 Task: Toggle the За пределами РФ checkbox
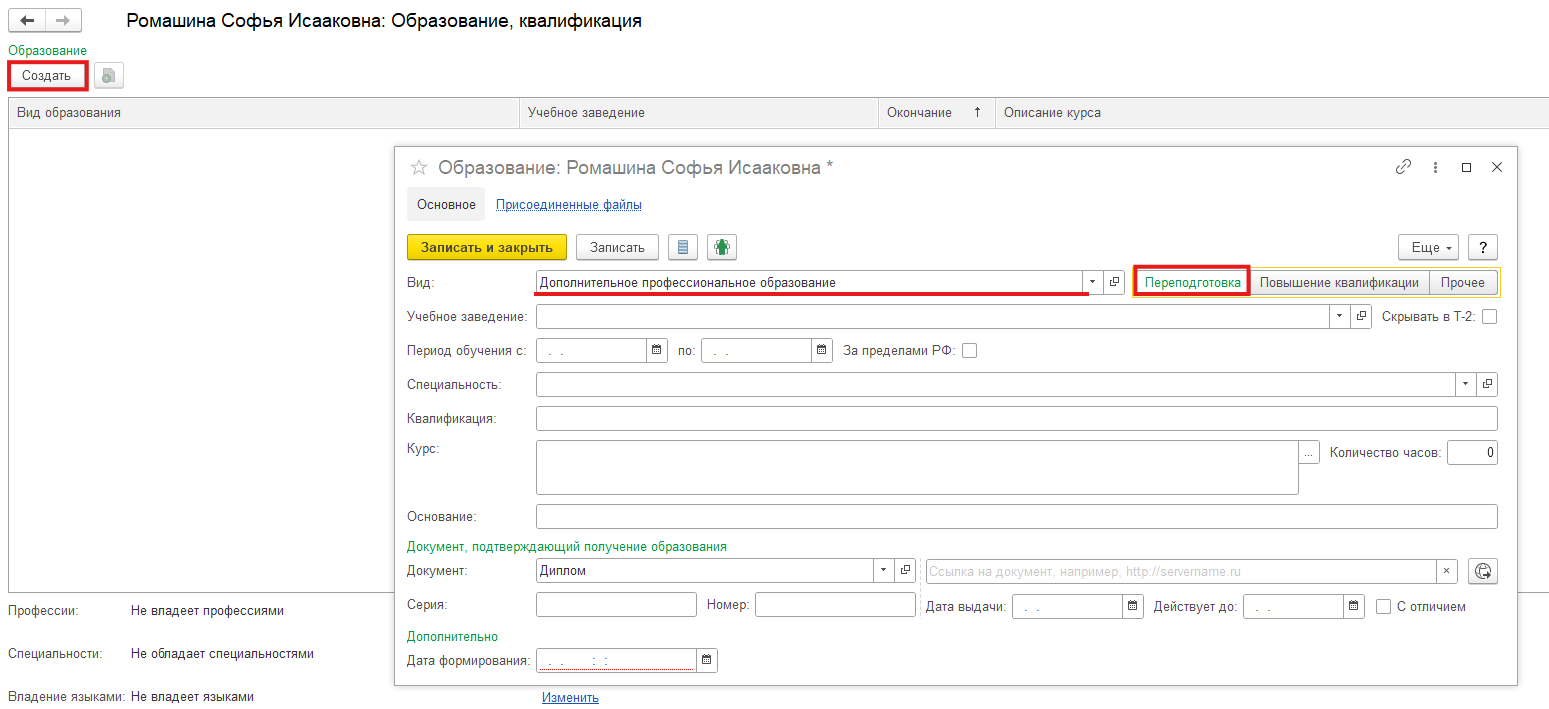(x=969, y=350)
